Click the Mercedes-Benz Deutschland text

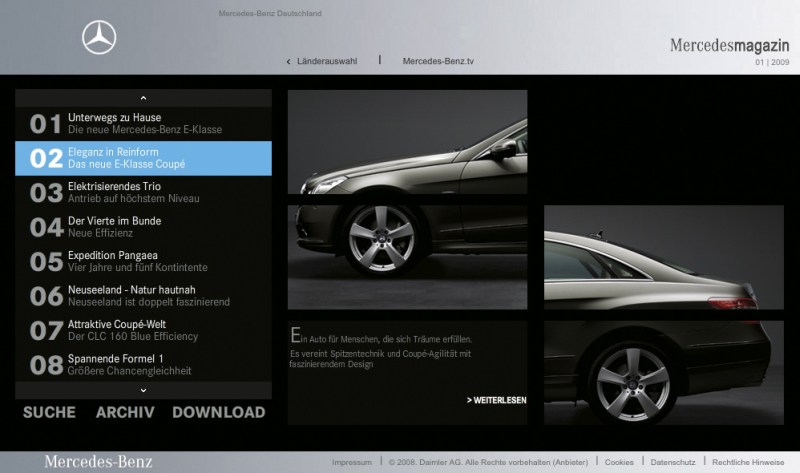[270, 13]
